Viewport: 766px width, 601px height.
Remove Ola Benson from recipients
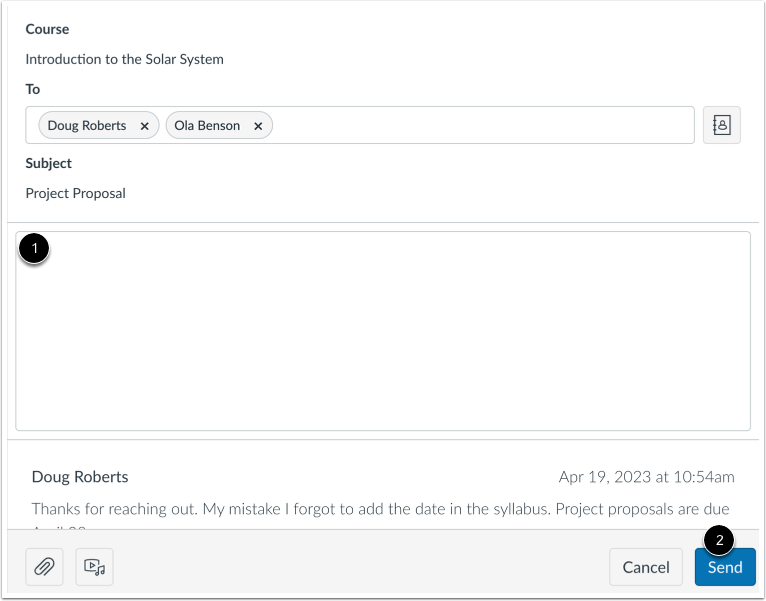tap(258, 126)
